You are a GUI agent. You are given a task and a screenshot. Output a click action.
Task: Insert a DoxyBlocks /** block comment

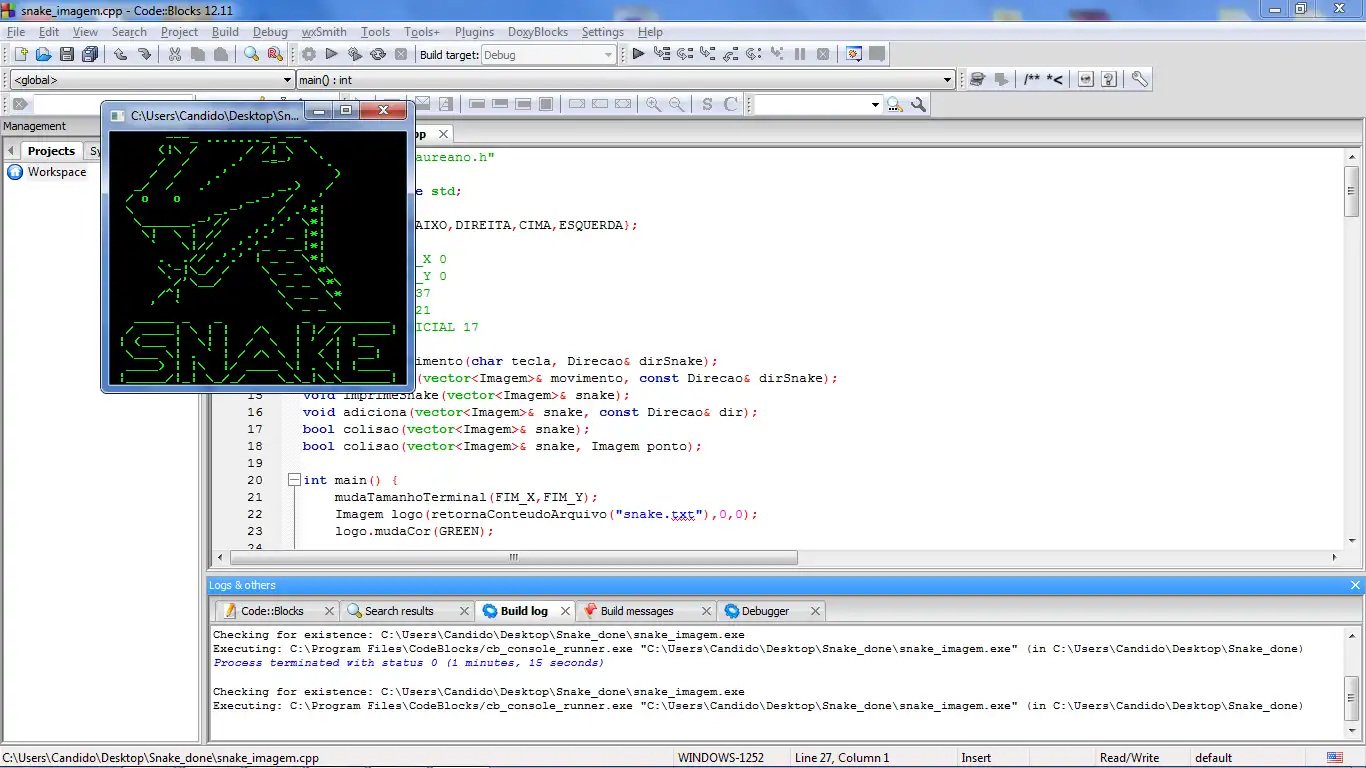[1031, 79]
